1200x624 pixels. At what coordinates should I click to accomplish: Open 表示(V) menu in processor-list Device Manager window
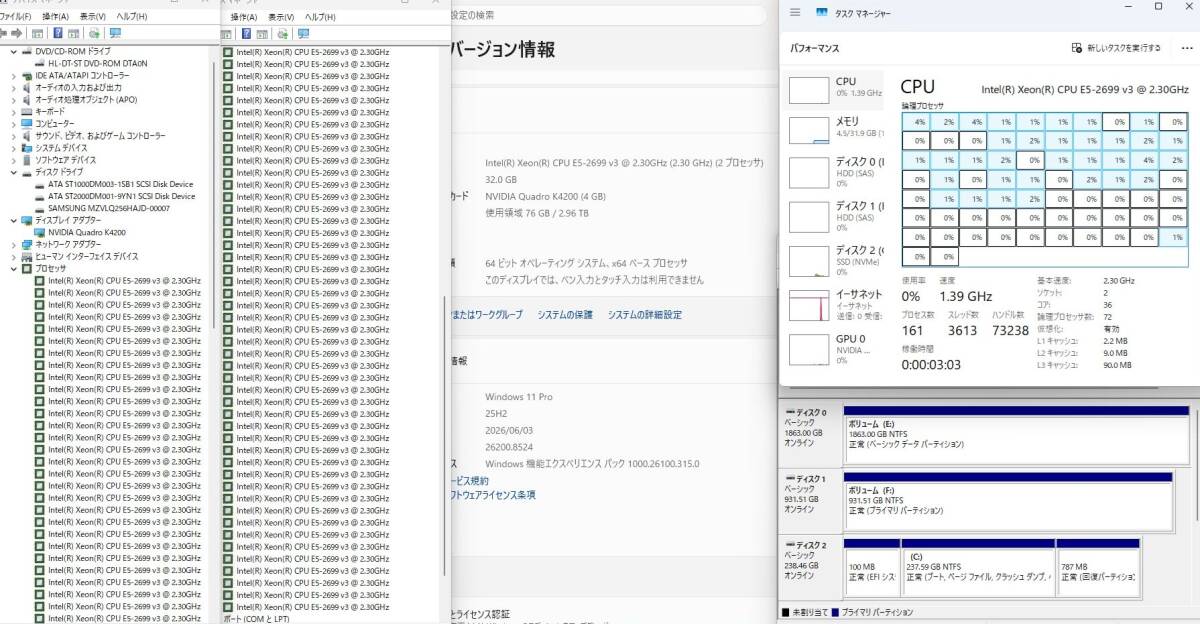pyautogui.click(x=281, y=17)
